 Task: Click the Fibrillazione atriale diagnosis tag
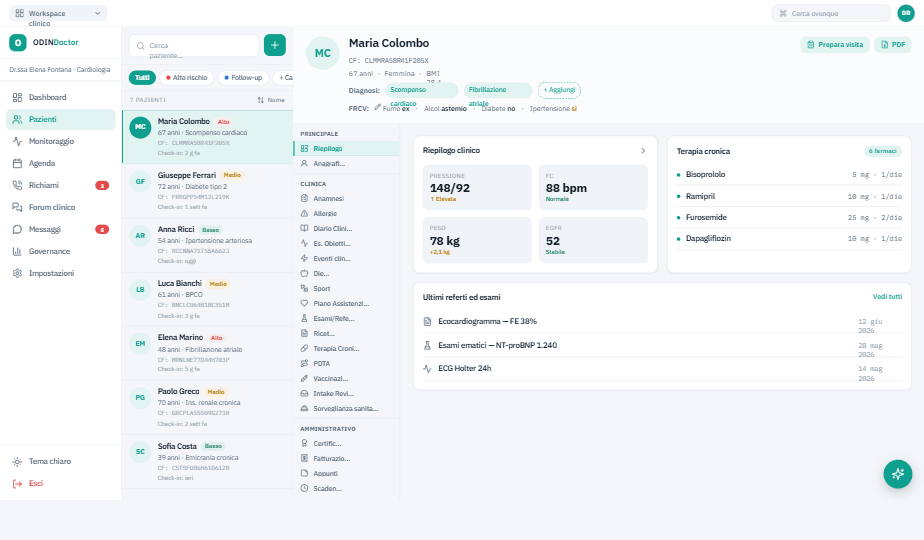(497, 90)
